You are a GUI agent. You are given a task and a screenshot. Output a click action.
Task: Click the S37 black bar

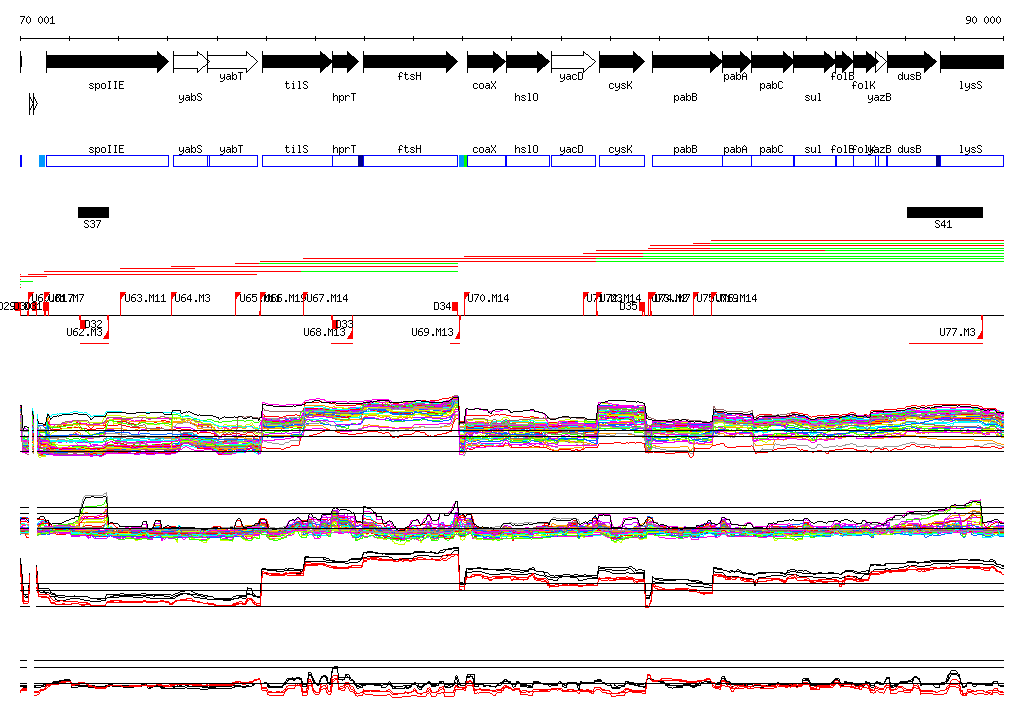click(93, 212)
